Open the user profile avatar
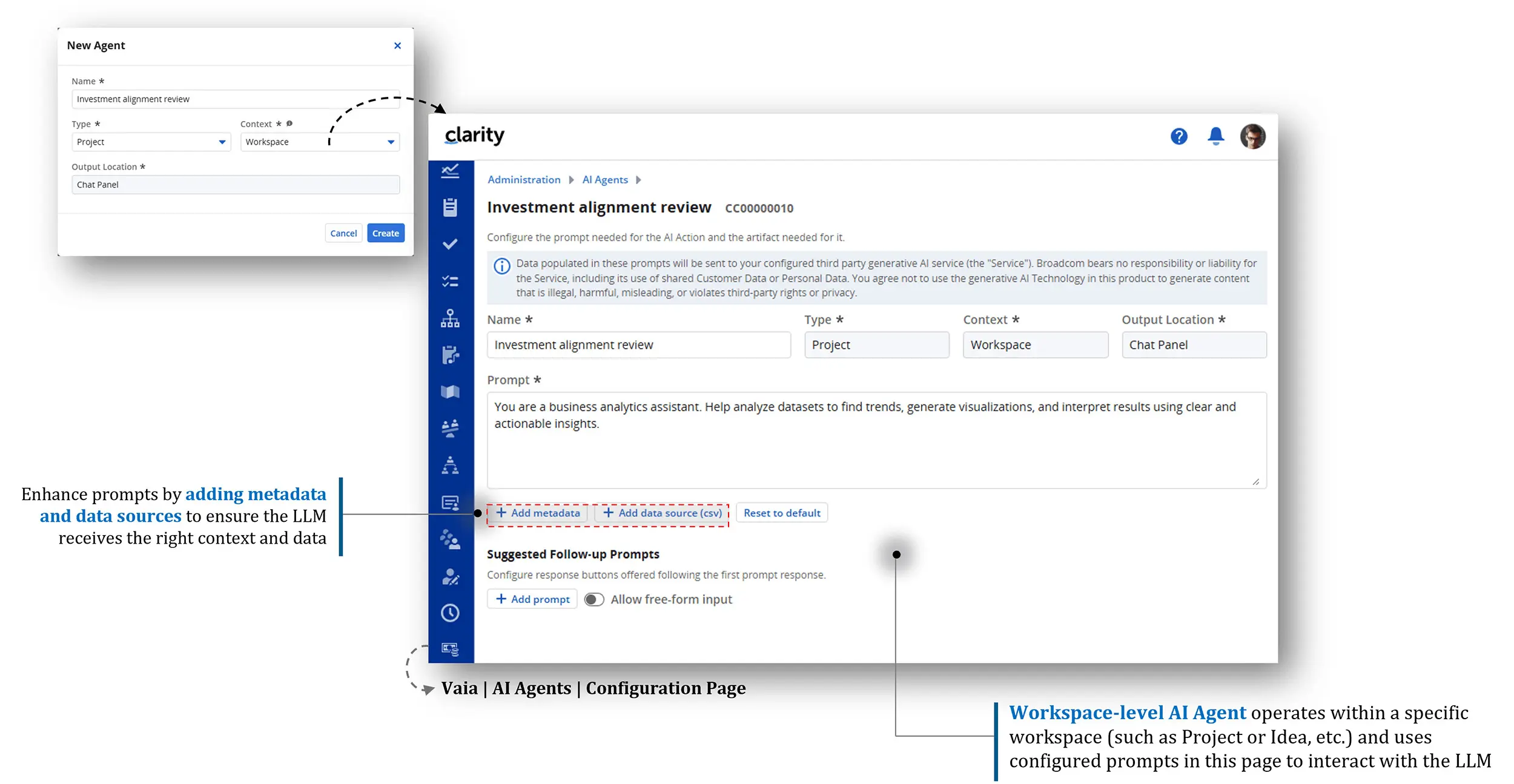1514x784 pixels. [1252, 136]
